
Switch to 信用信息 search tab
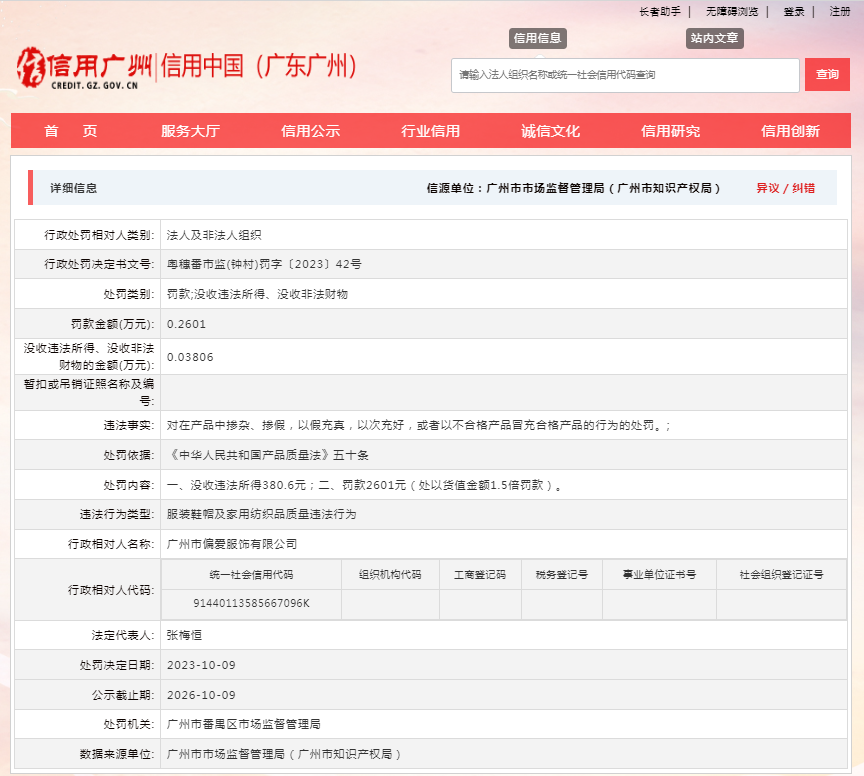point(537,38)
